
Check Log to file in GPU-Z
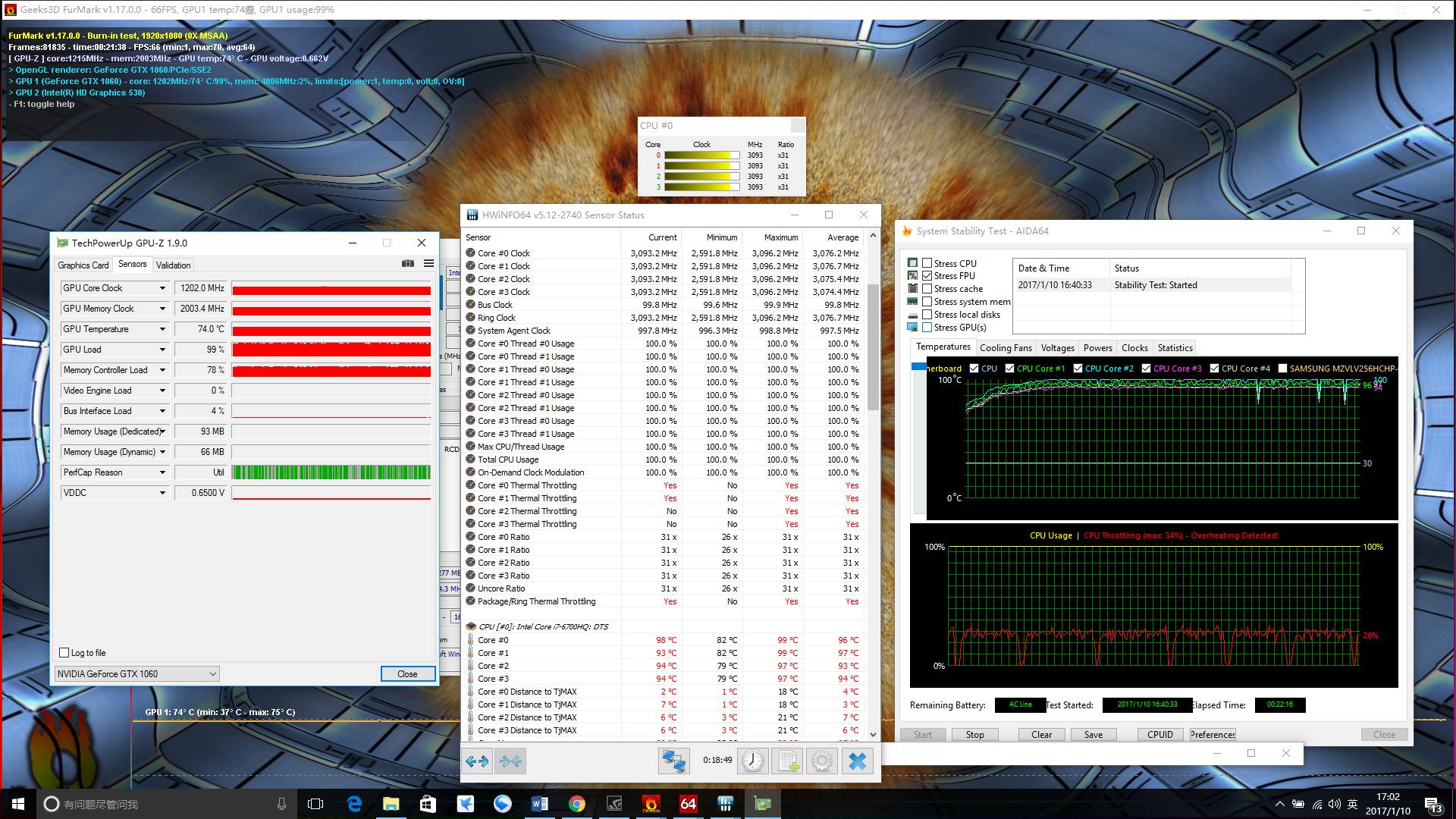point(64,653)
